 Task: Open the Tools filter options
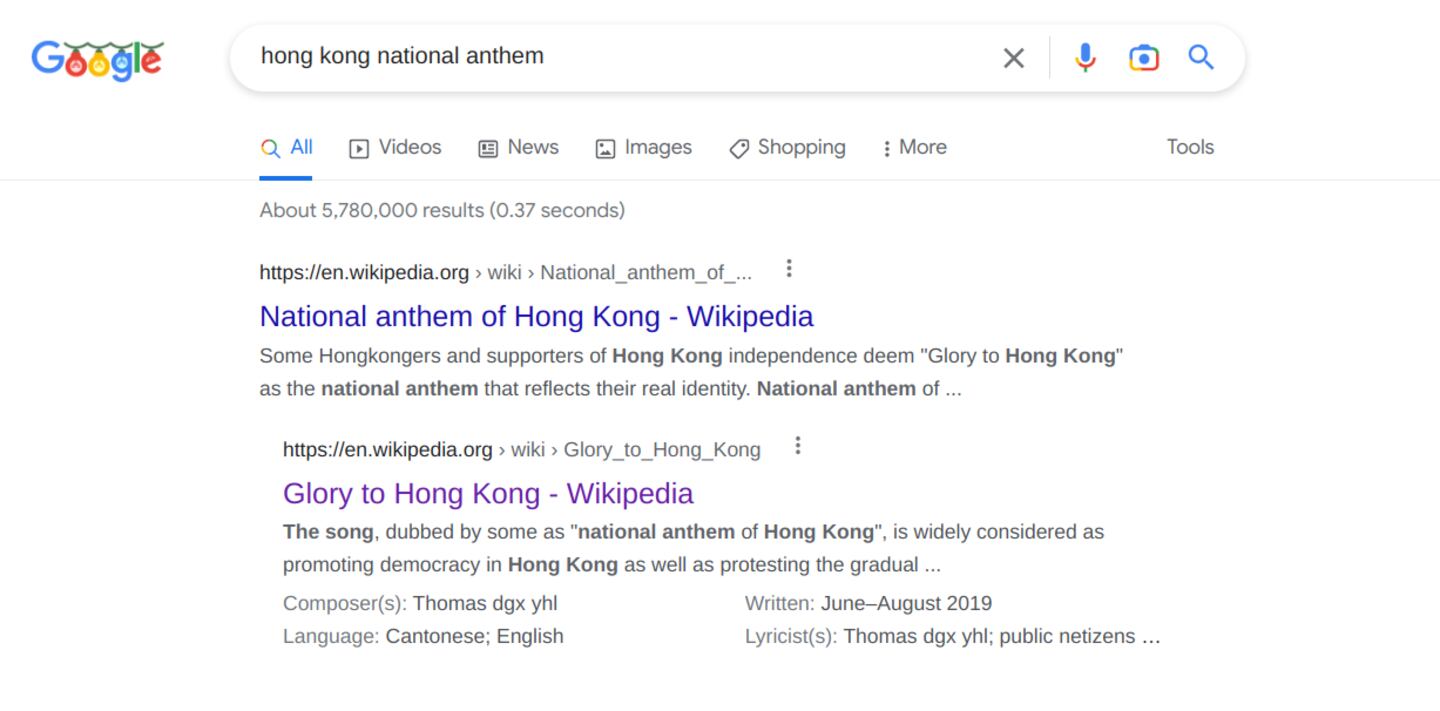1190,147
